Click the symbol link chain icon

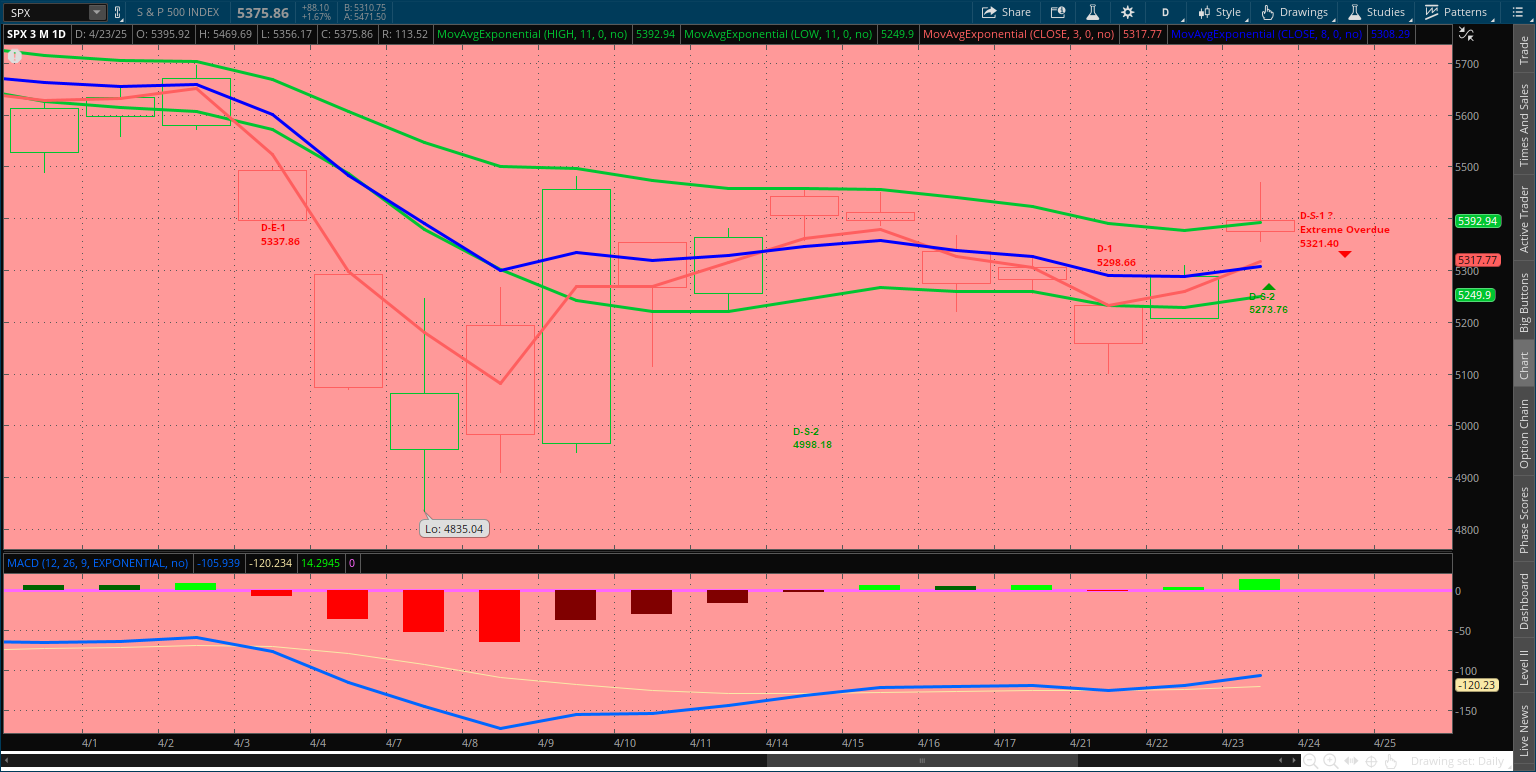(x=119, y=12)
